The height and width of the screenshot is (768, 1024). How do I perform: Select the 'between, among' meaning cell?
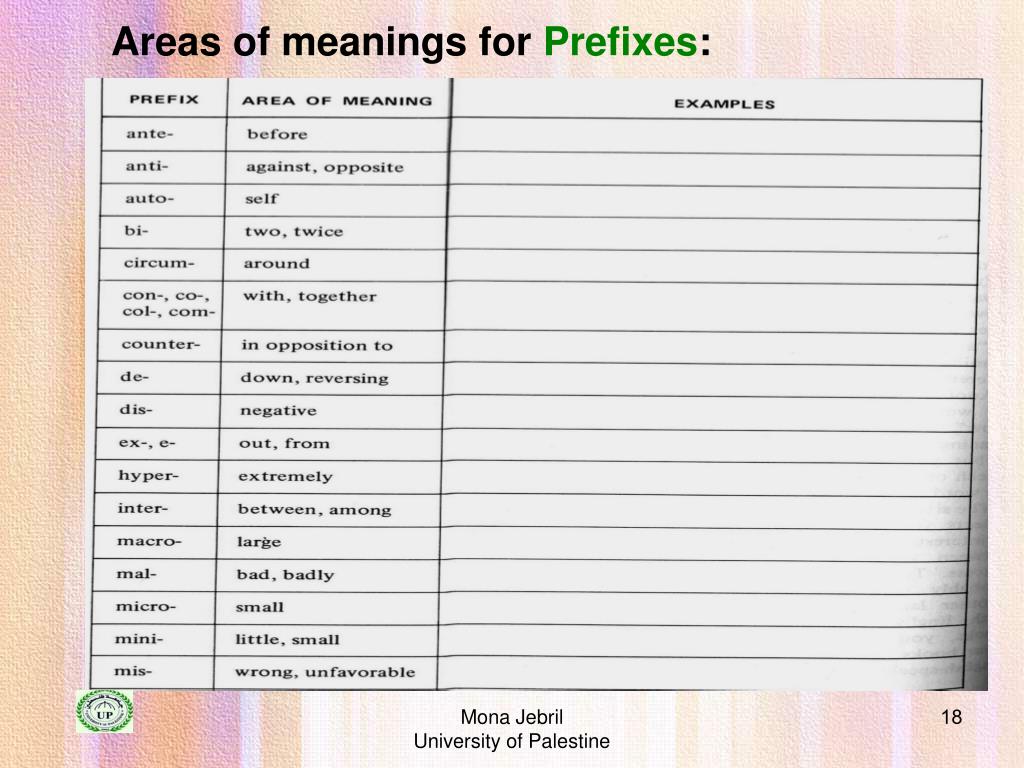328,509
